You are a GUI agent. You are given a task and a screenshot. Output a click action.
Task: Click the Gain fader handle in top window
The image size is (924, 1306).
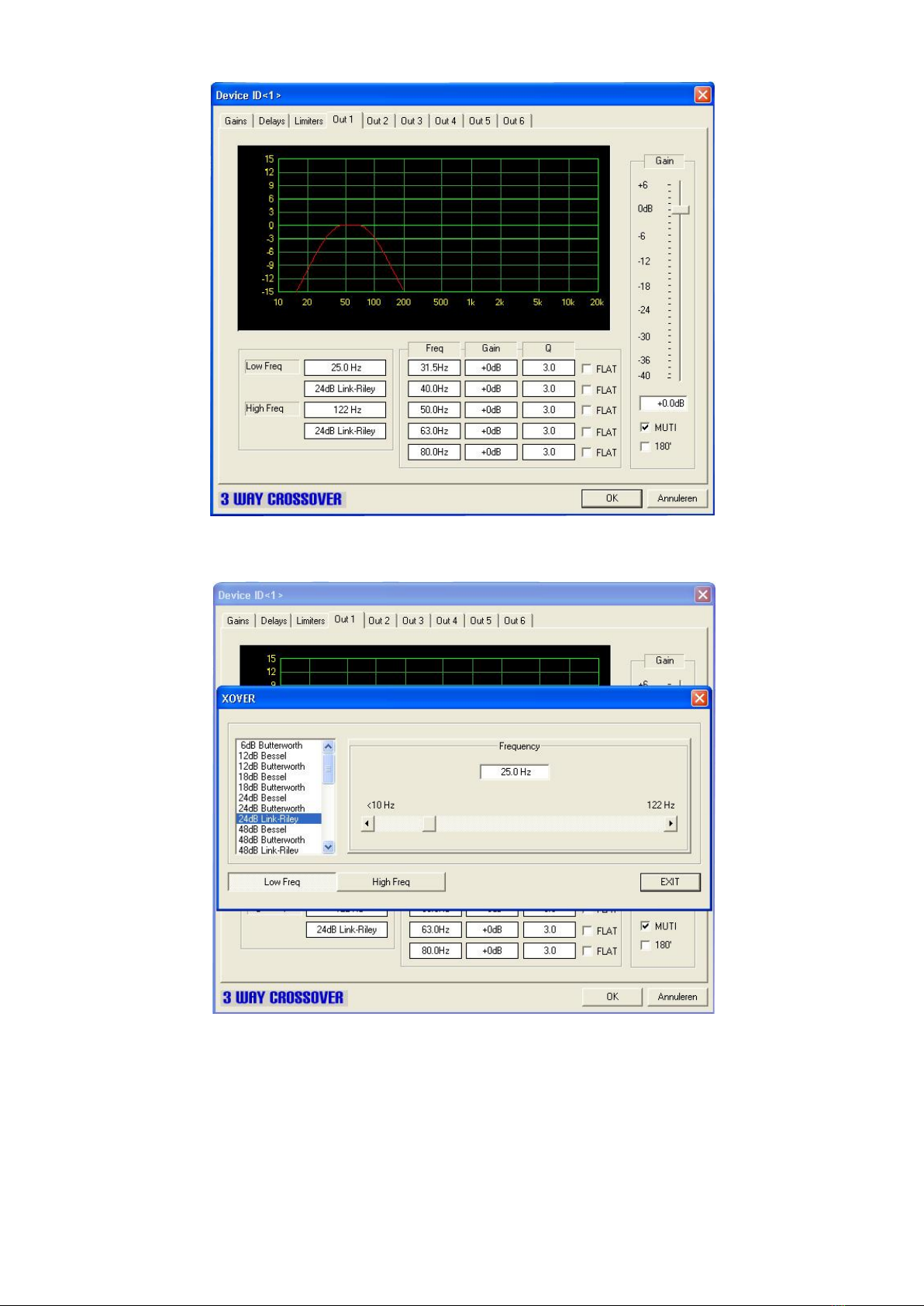[x=681, y=210]
